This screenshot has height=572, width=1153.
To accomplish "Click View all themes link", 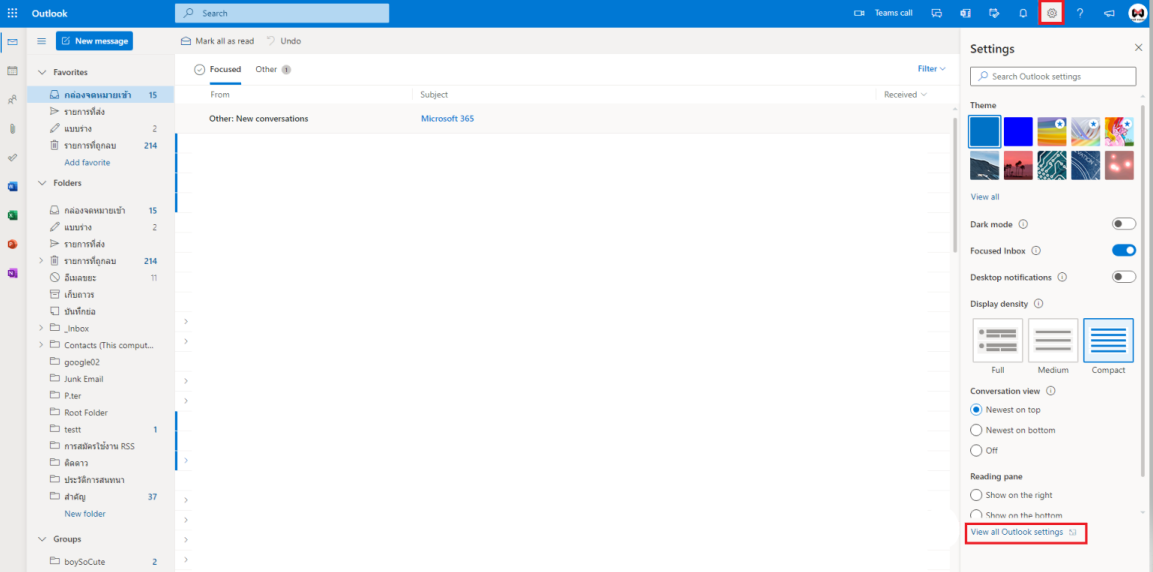I will pyautogui.click(x=985, y=197).
